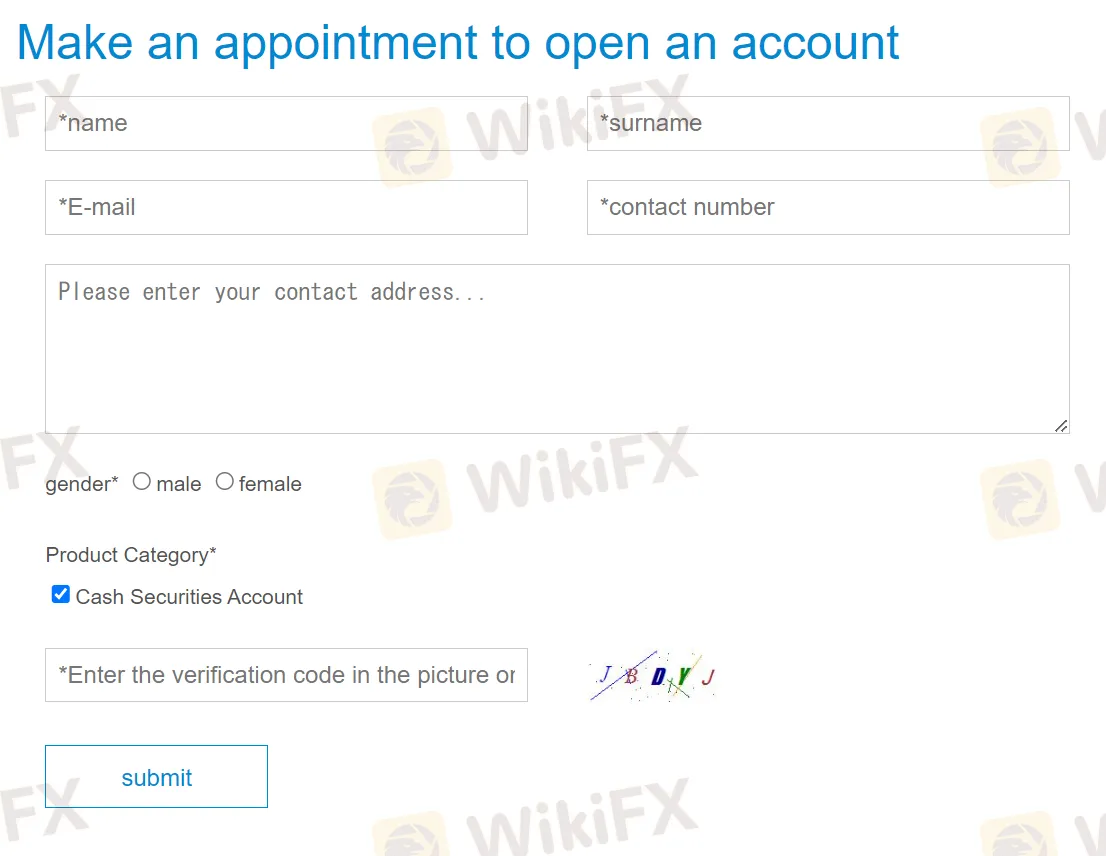Click the verification code input field

[286, 675]
